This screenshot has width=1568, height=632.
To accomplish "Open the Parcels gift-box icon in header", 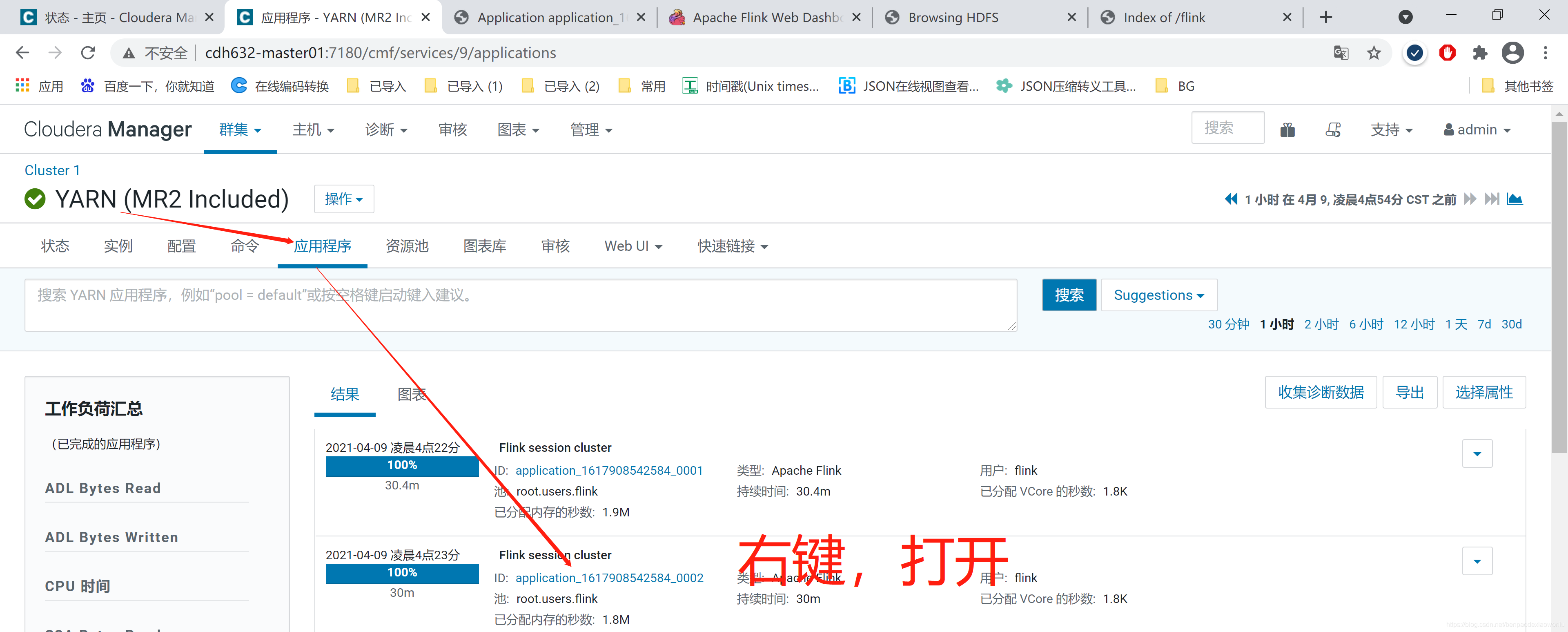I will click(x=1287, y=130).
